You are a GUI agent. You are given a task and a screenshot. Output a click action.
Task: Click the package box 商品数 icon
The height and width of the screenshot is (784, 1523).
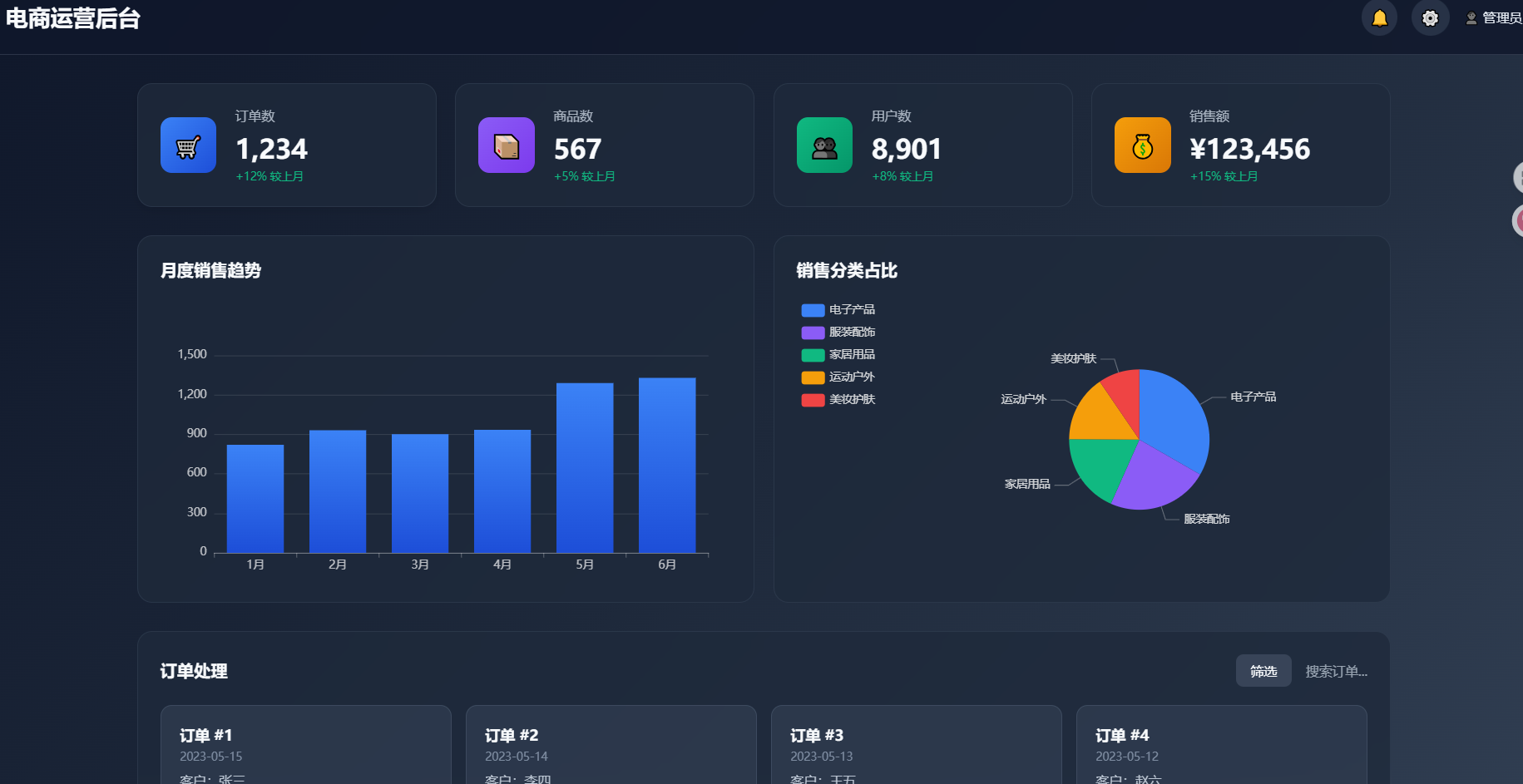506,145
